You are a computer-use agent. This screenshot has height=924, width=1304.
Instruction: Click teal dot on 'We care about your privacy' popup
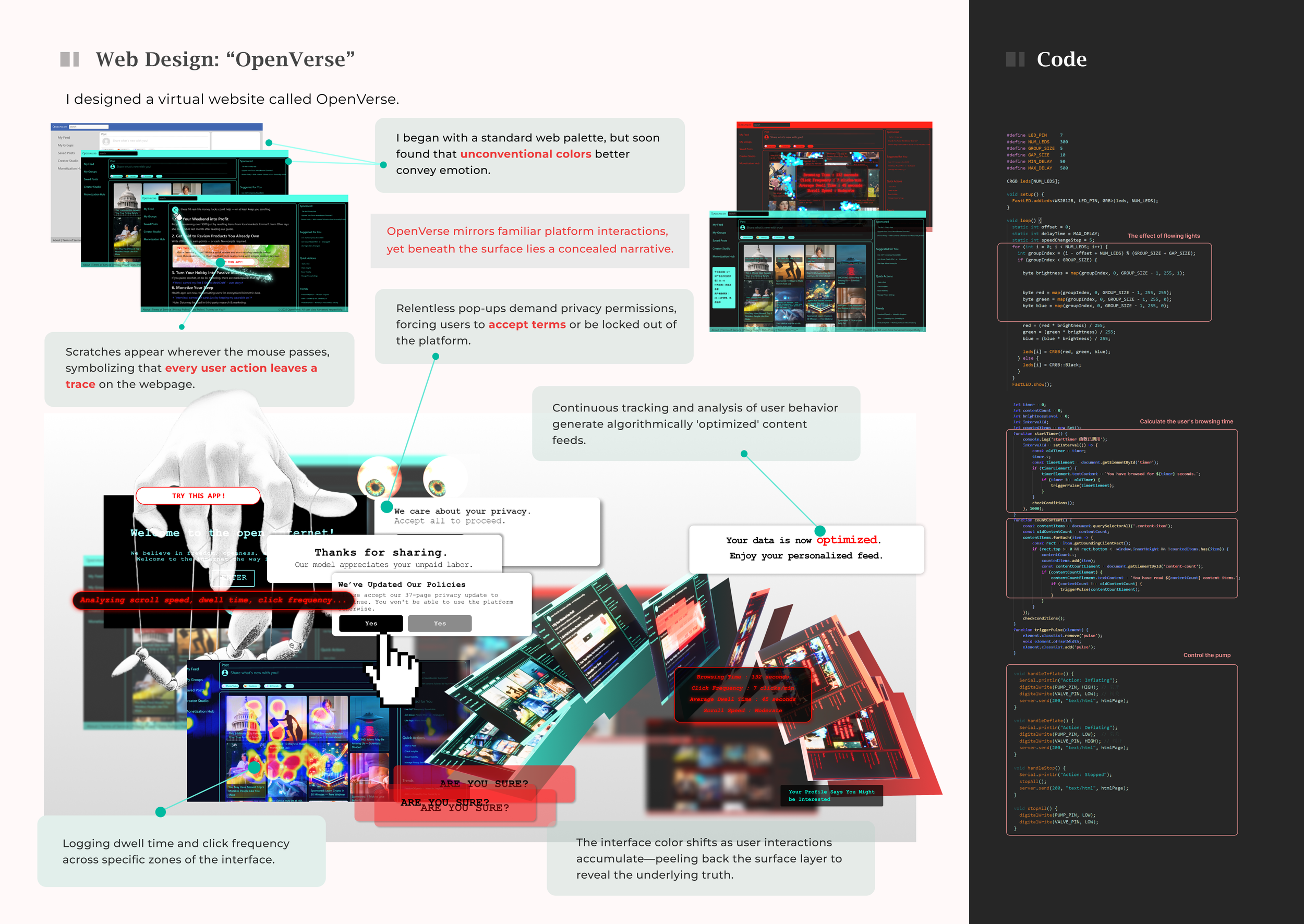[387, 506]
